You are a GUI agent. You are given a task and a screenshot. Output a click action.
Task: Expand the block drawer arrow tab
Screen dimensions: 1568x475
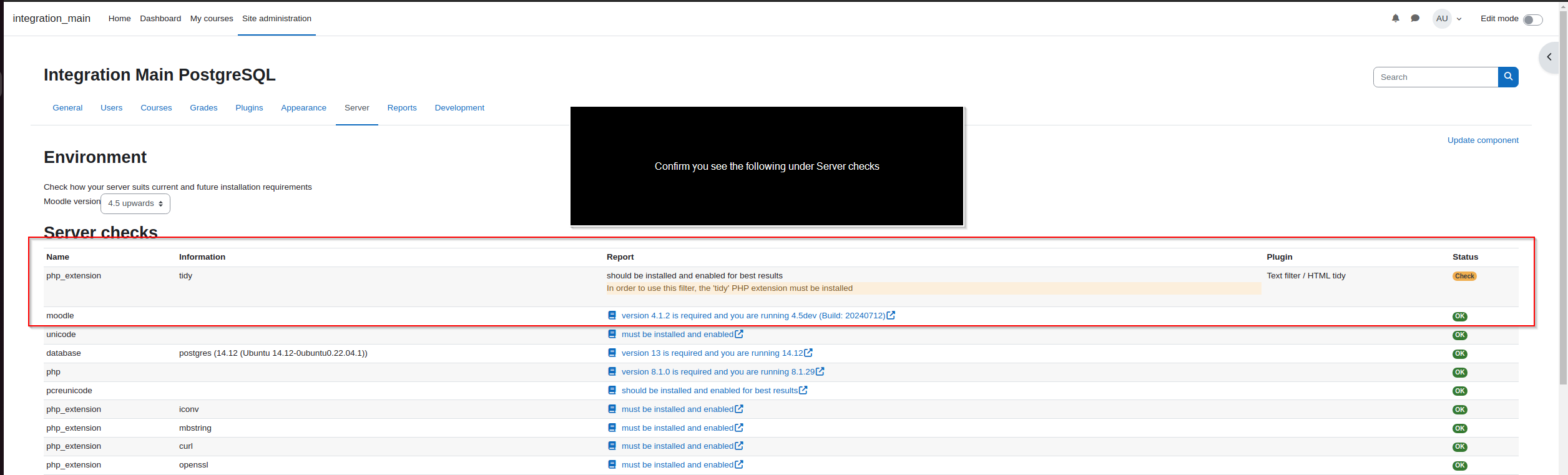[x=1549, y=57]
